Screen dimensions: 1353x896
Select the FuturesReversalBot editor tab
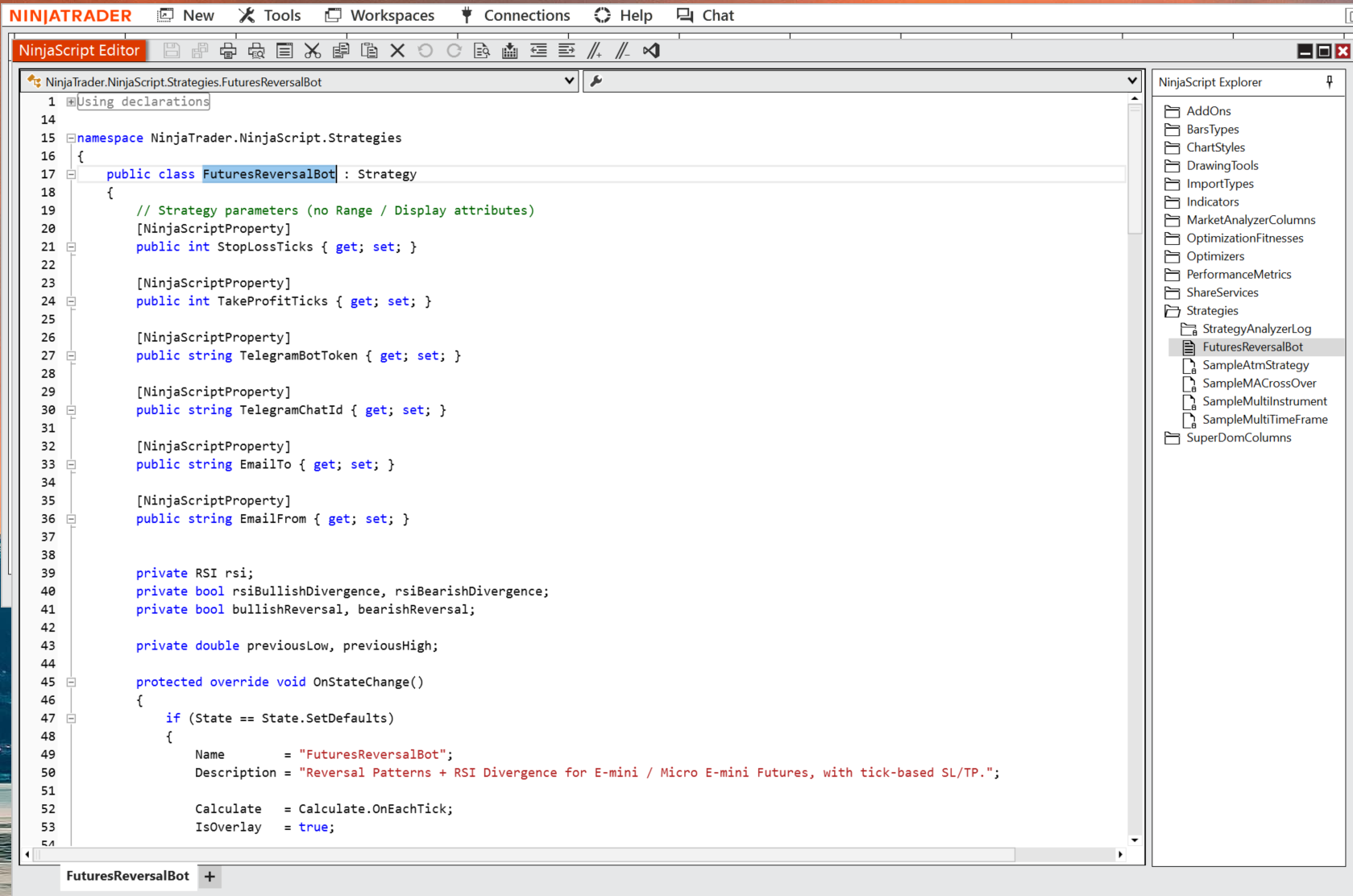pos(127,876)
